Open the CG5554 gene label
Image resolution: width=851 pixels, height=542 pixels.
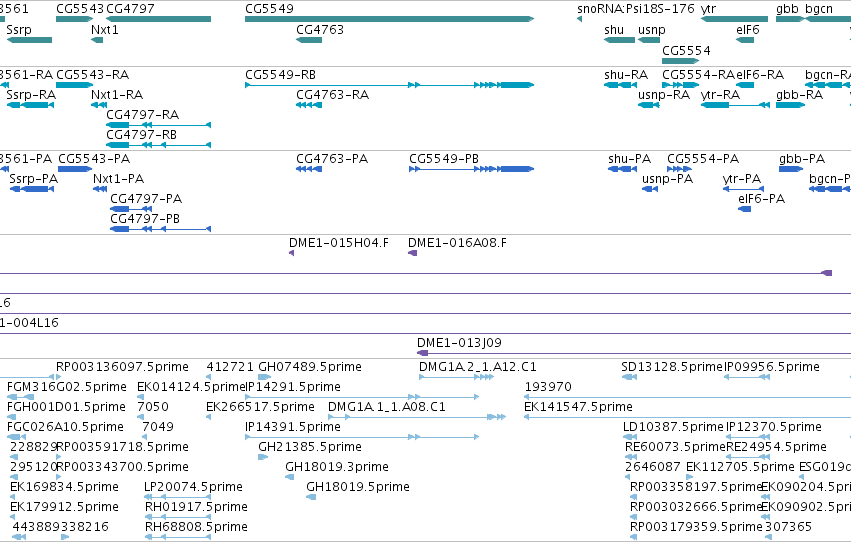point(686,50)
